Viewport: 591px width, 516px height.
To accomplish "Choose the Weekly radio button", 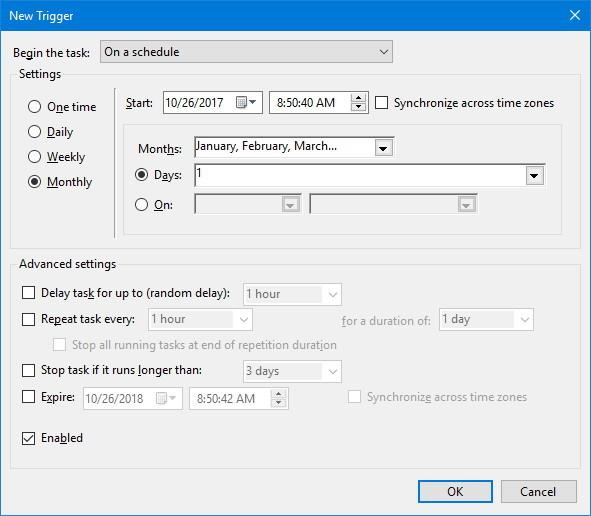I will point(34,156).
